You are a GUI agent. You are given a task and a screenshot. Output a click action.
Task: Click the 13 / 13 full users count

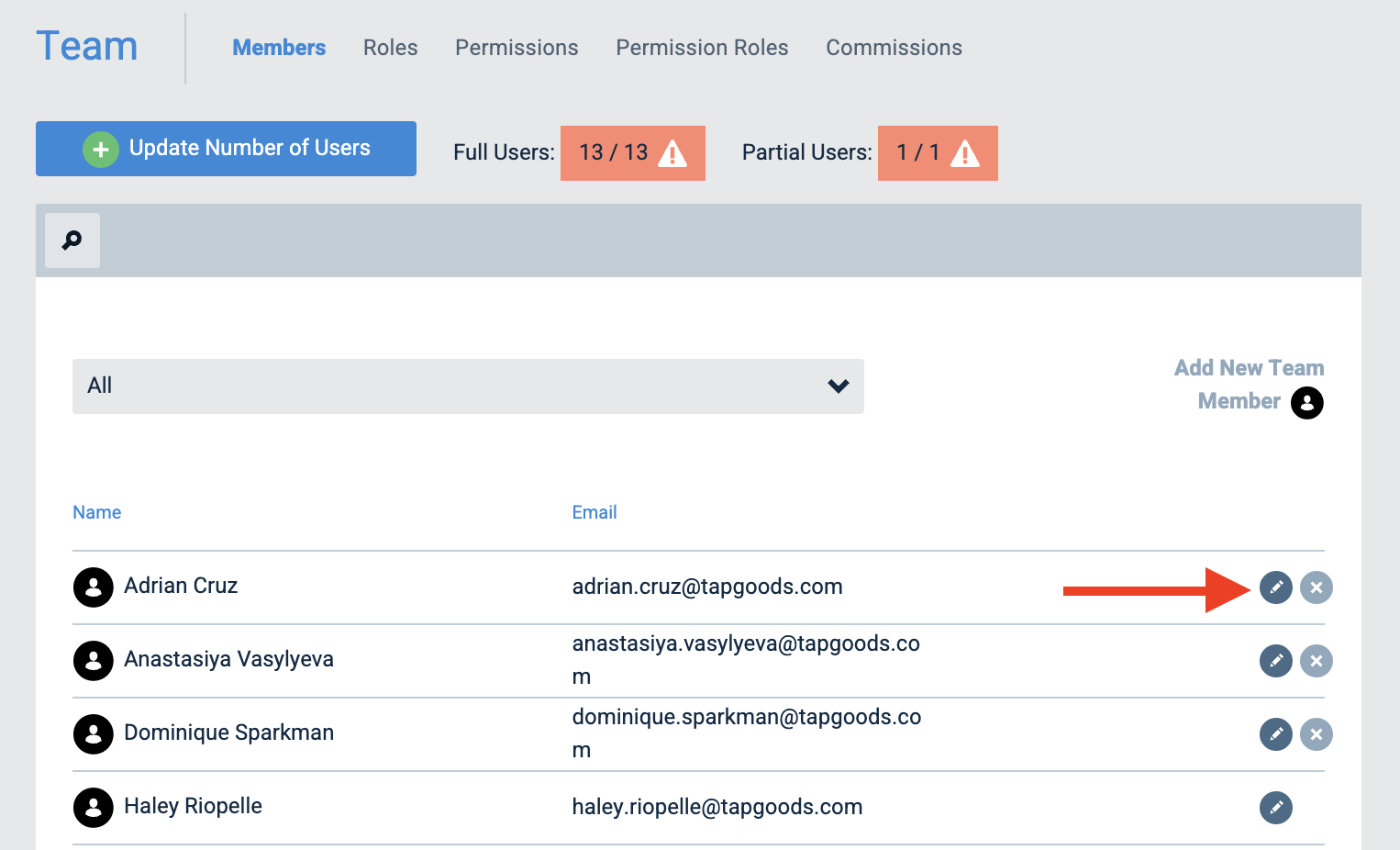coord(614,152)
